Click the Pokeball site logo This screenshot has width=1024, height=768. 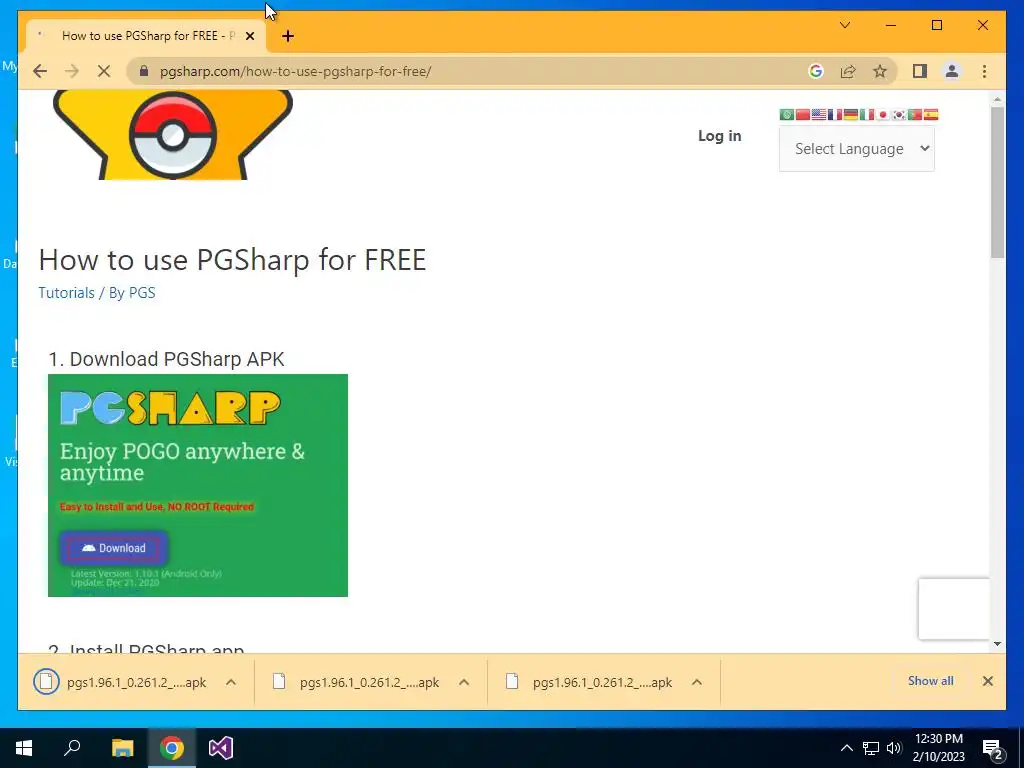click(172, 135)
